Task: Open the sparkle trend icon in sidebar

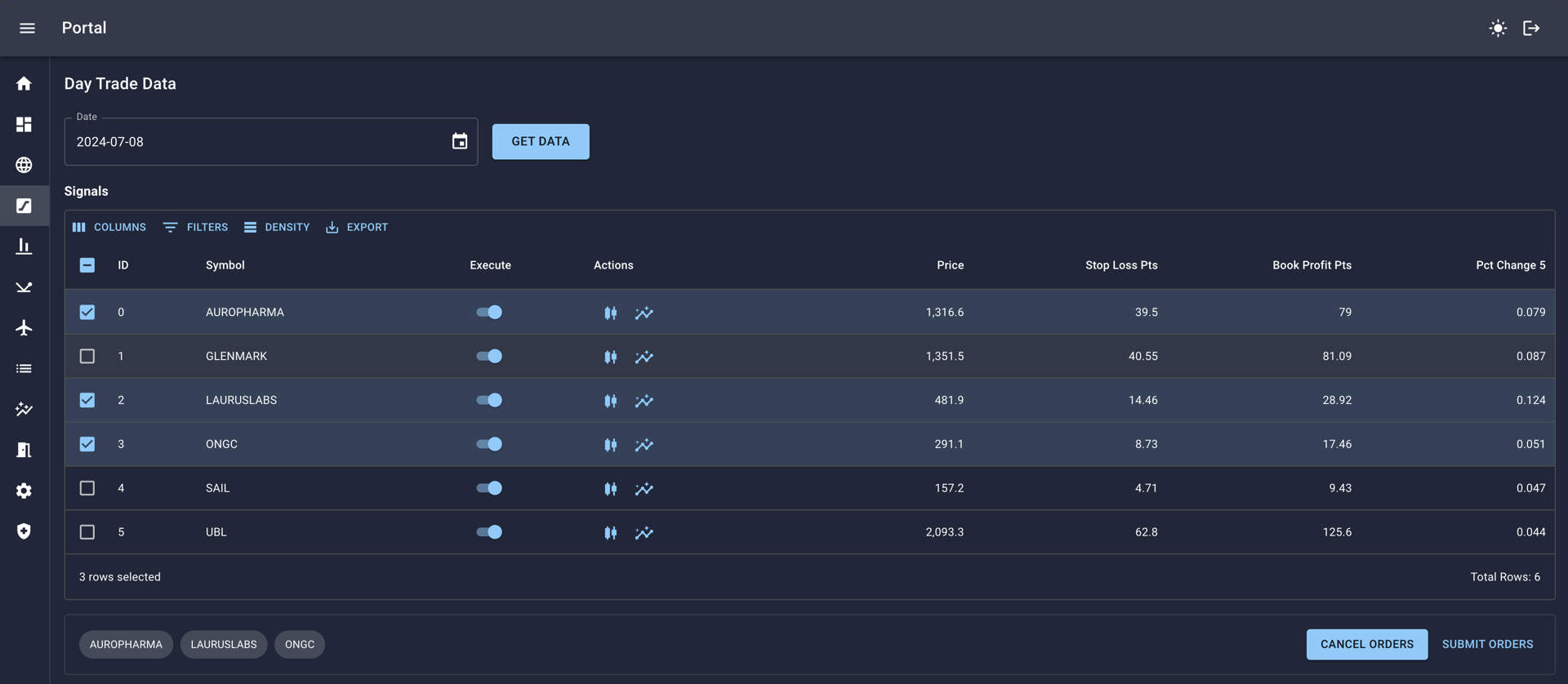Action: coord(24,409)
